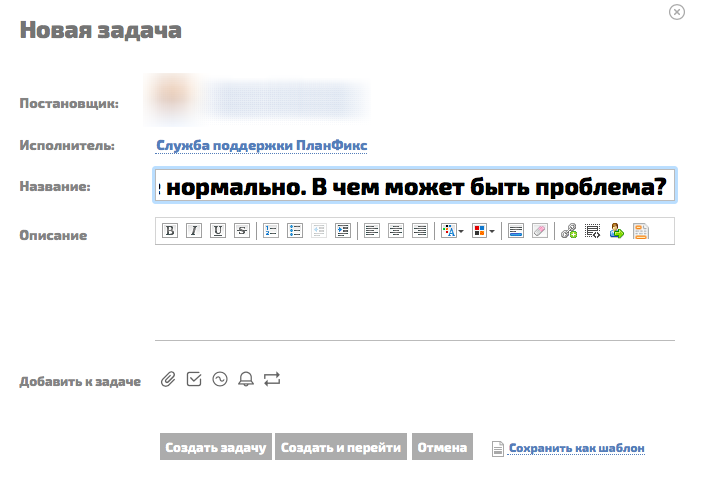Insert template with the orange document icon

[641, 231]
